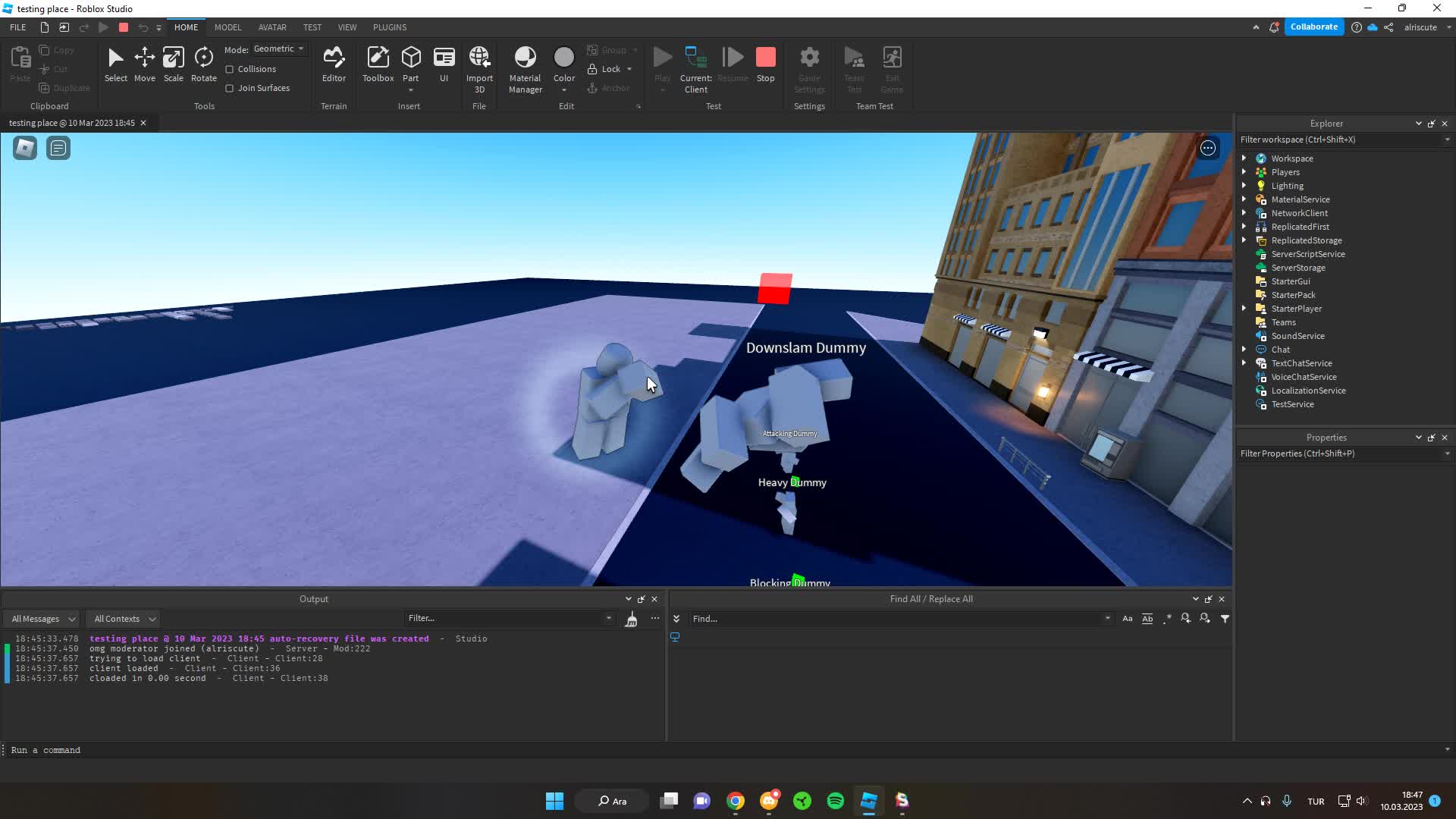This screenshot has width=1456, height=819.
Task: Open the Roblox menu icon in viewport
Action: [x=25, y=148]
